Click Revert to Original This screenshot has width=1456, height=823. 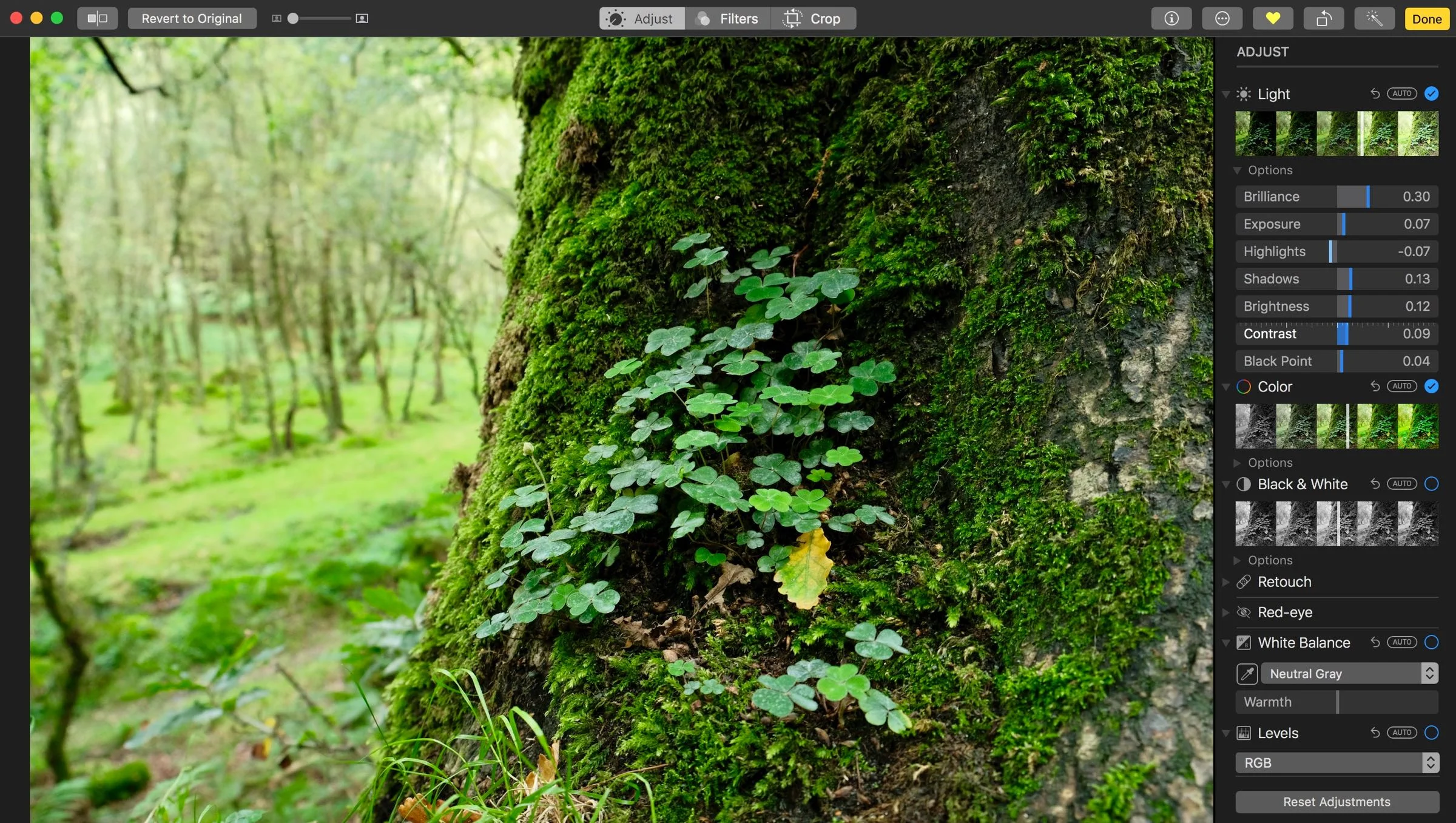pos(192,18)
